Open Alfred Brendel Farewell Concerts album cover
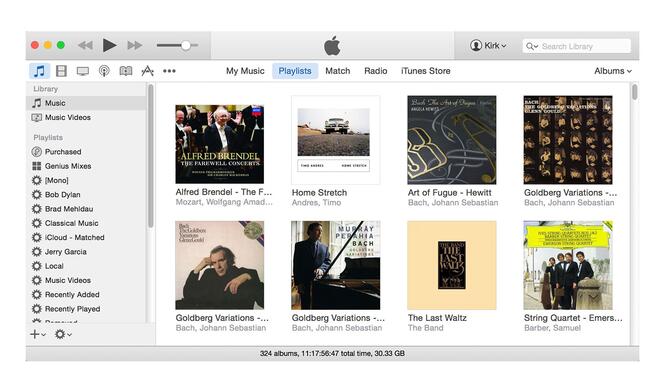The image size is (660, 390). pyautogui.click(x=220, y=144)
